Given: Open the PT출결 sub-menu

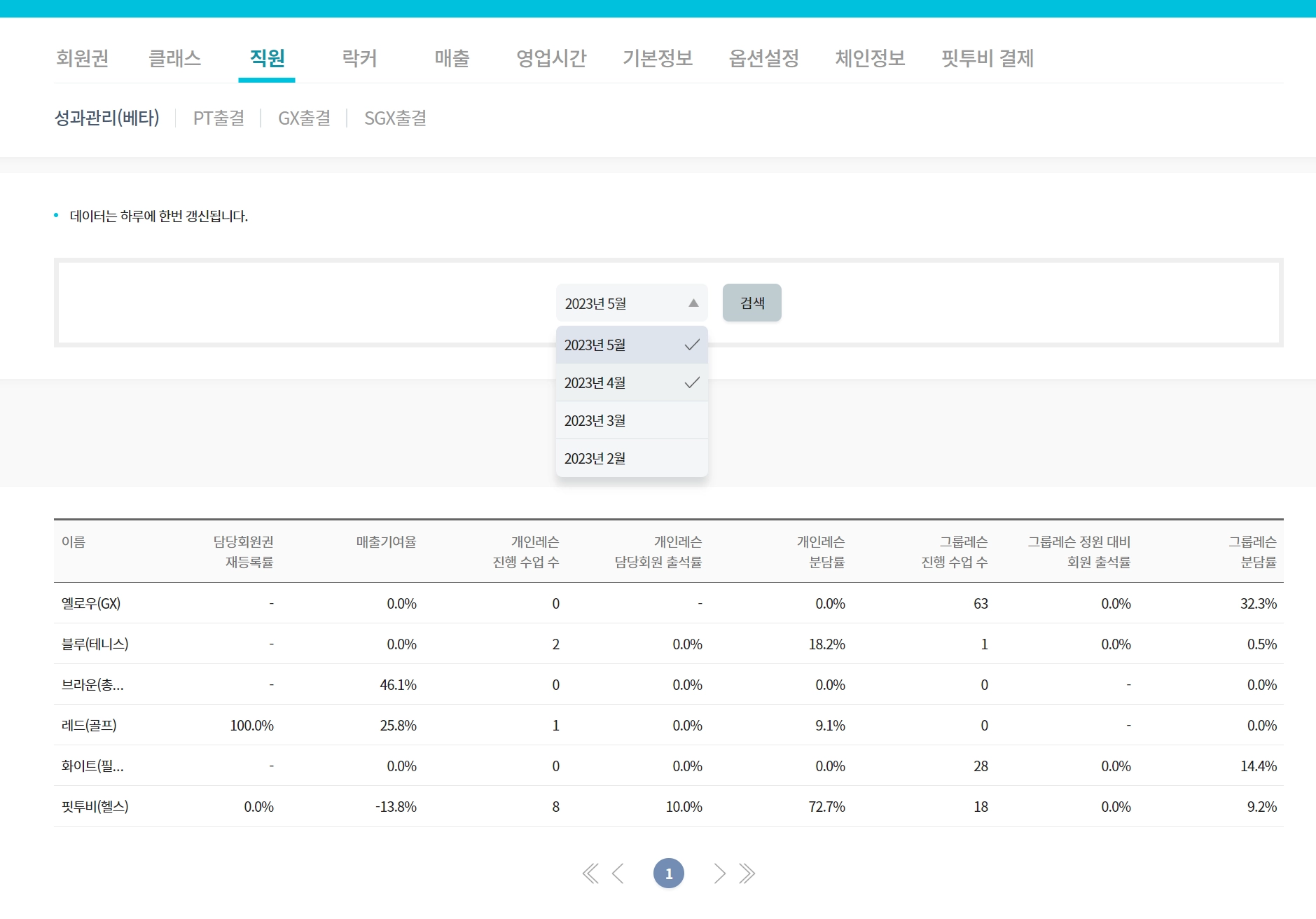Looking at the screenshot, I should [x=219, y=118].
